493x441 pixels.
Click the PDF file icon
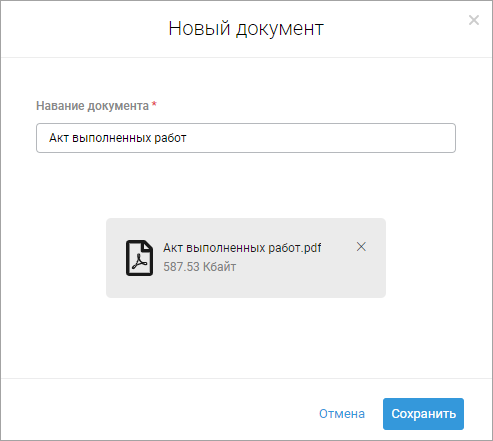(x=139, y=258)
